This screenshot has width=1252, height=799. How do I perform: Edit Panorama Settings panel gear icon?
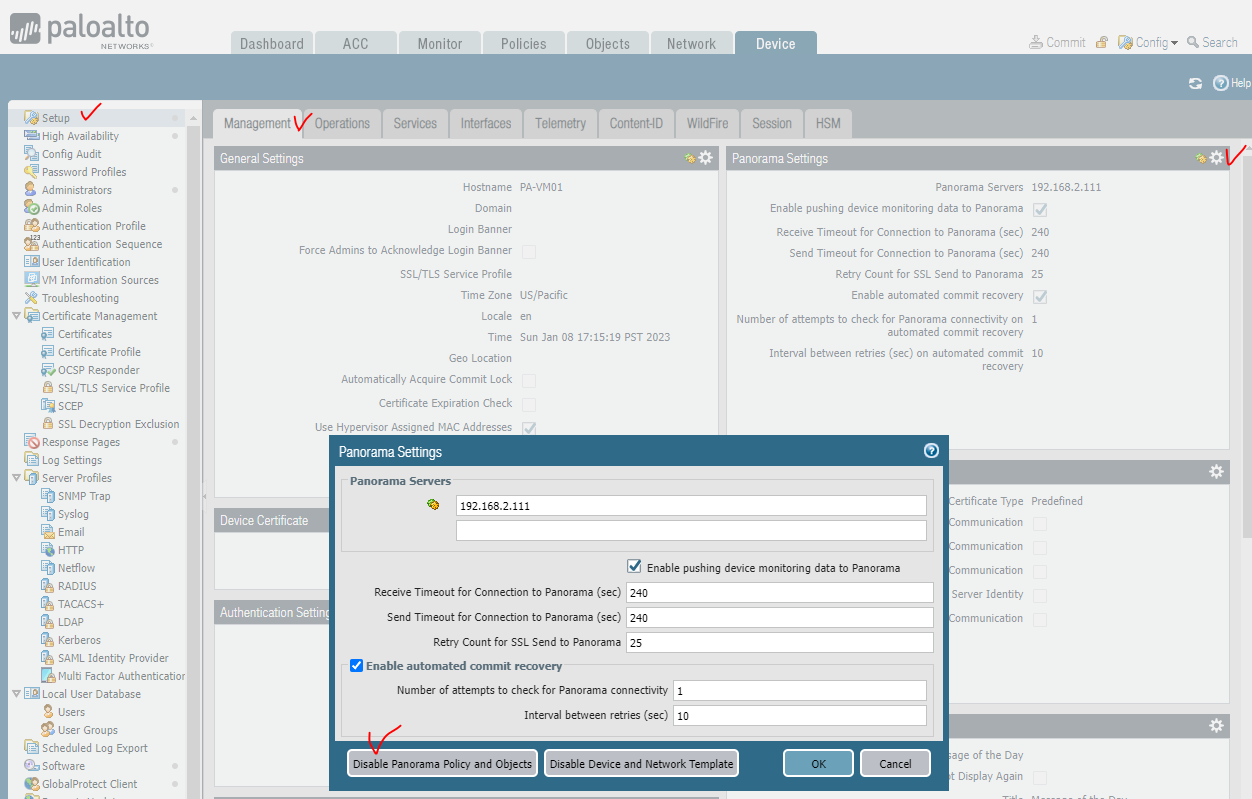pyautogui.click(x=1216, y=158)
